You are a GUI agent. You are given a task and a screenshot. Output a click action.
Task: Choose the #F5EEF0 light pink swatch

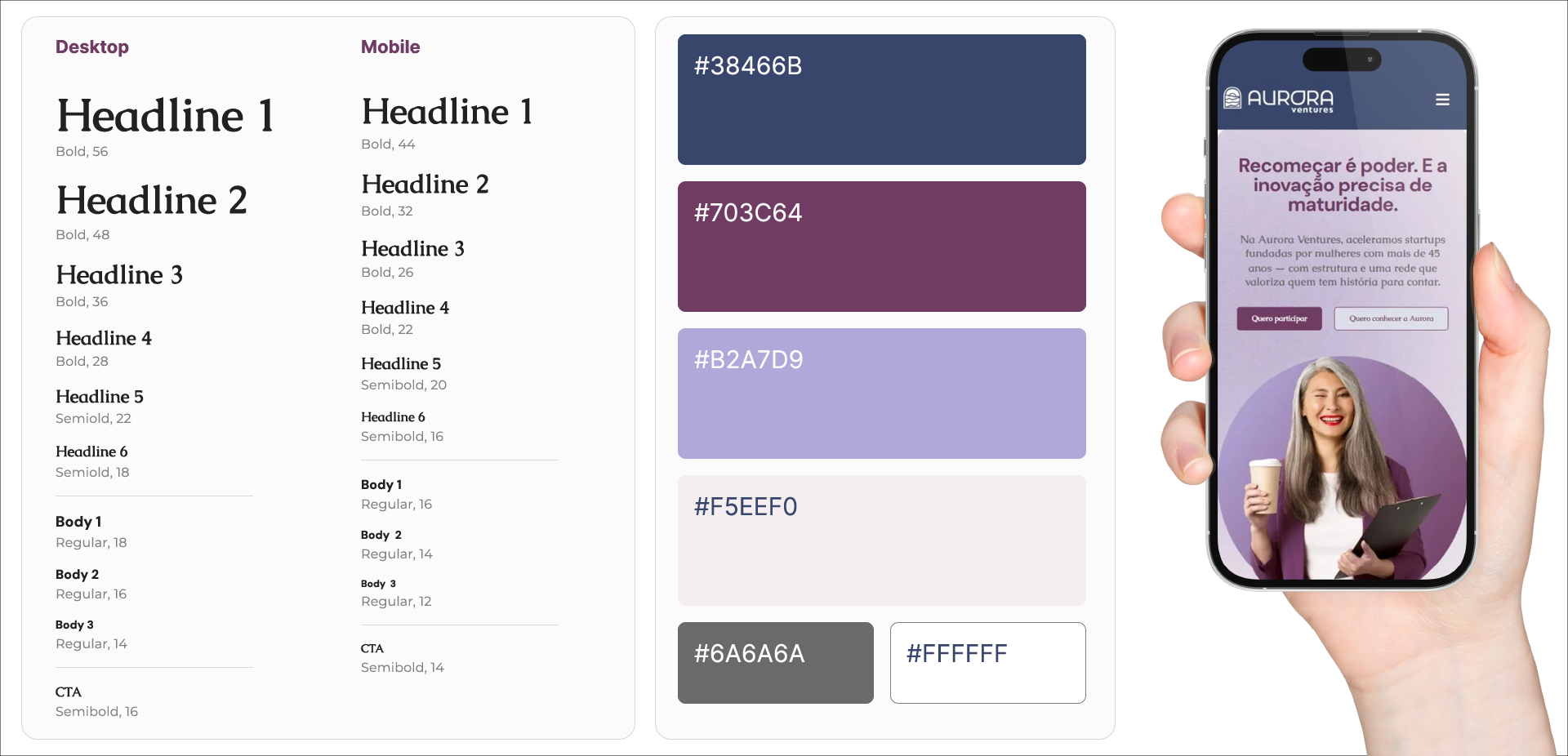click(881, 540)
